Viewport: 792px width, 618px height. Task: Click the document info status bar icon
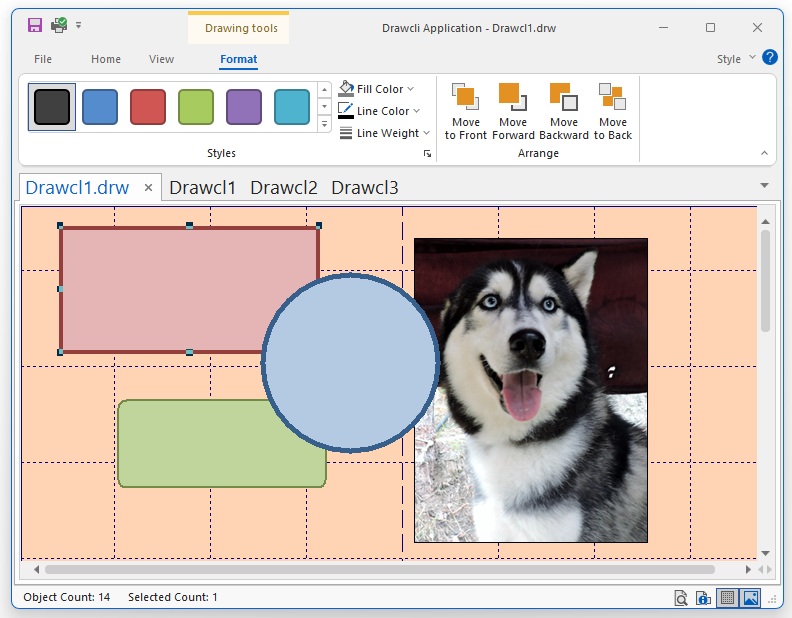704,598
